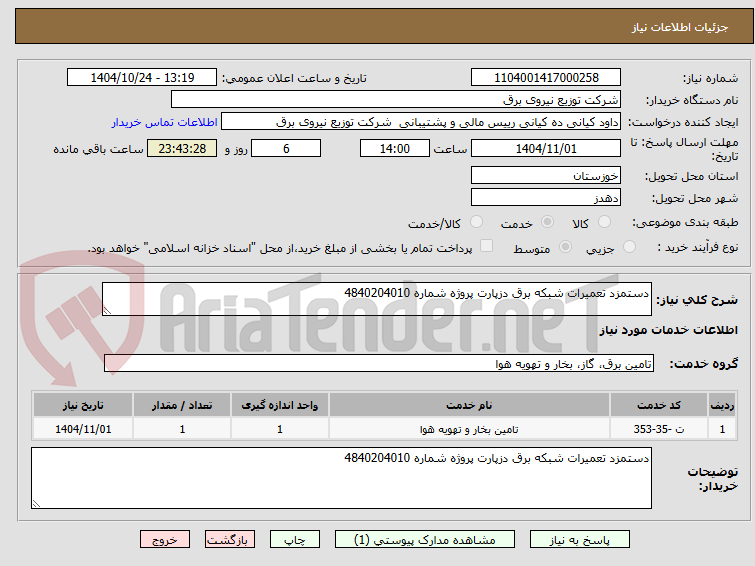The width and height of the screenshot is (755, 566).
Task: Select the متوسط purchase type radio
Action: (x=565, y=247)
